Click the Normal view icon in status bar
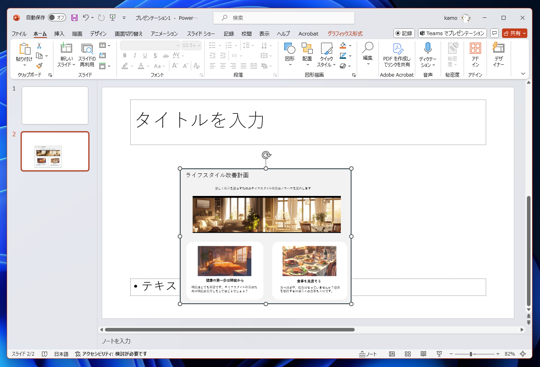The width and height of the screenshot is (540, 367). coord(392,354)
